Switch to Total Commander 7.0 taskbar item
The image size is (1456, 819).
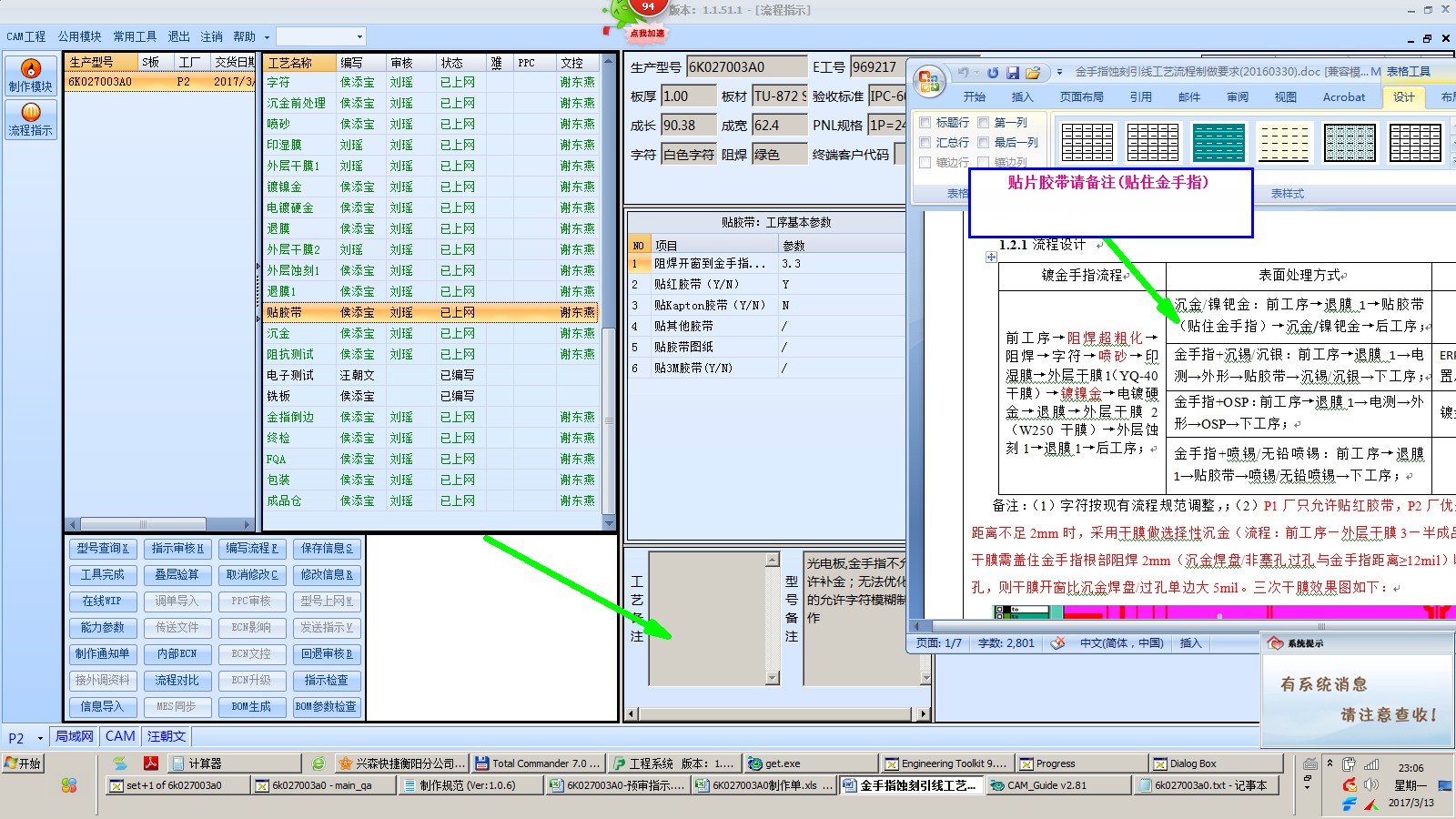click(x=539, y=763)
